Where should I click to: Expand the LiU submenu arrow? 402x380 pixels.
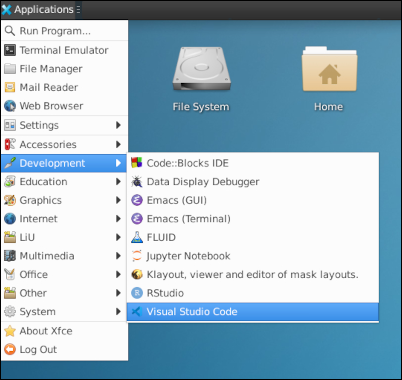(118, 237)
